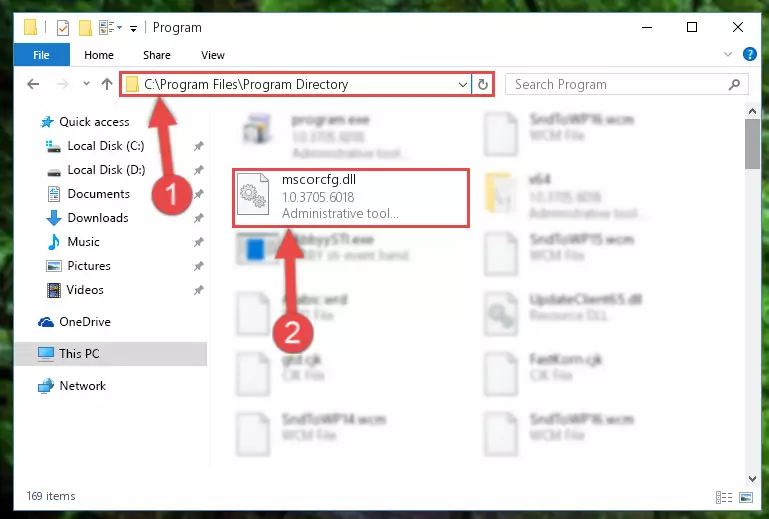Click the file list scroll up arrow
The height and width of the screenshot is (519, 769).
coord(752,111)
